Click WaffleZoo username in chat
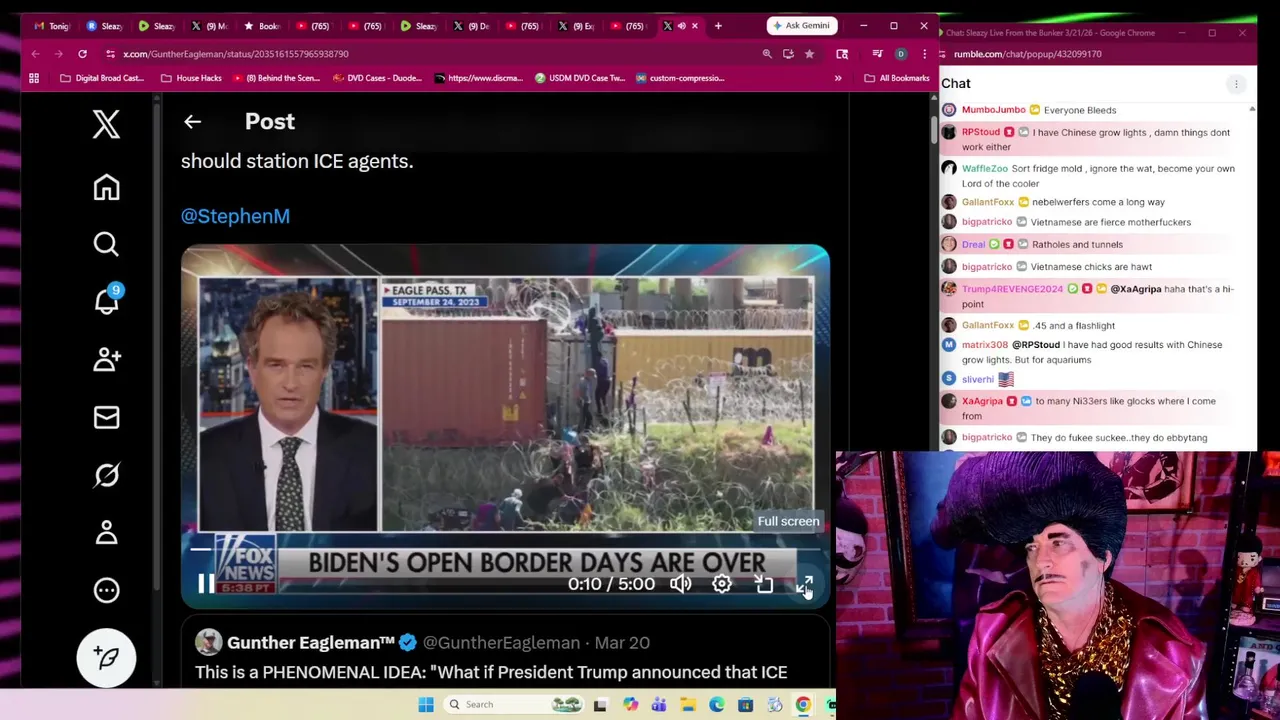This screenshot has height=720, width=1280. click(x=985, y=169)
